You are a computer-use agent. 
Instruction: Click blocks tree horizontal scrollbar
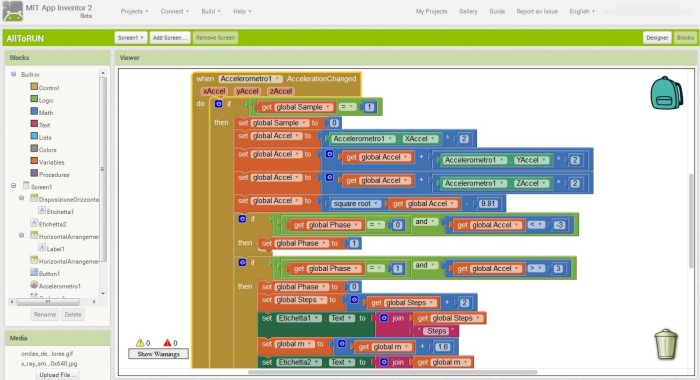coord(48,302)
